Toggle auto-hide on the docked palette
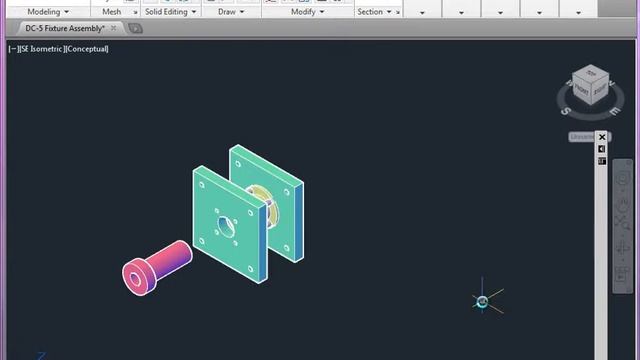The image size is (640, 360). click(x=602, y=149)
